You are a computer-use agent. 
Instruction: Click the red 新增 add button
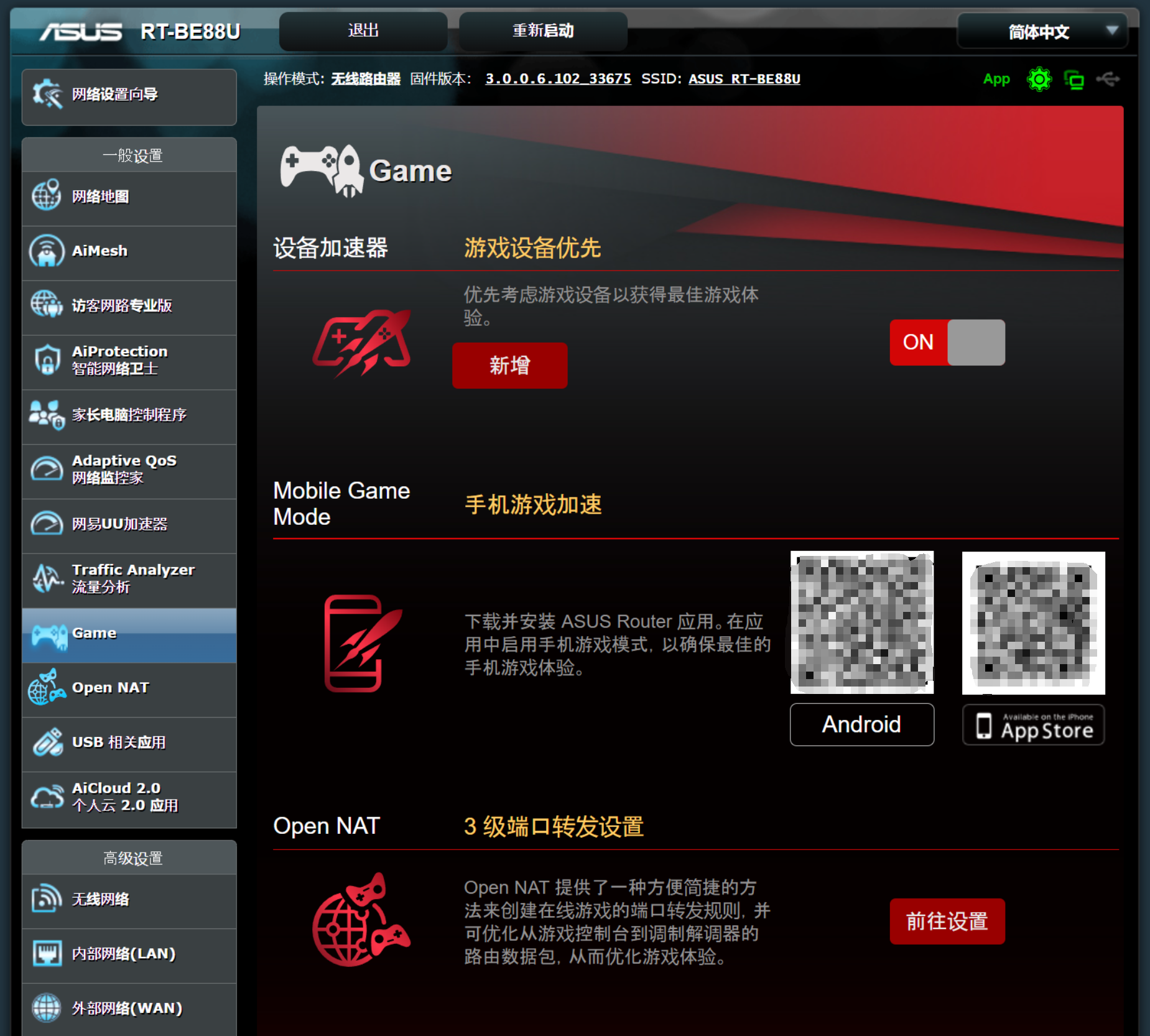tap(509, 365)
